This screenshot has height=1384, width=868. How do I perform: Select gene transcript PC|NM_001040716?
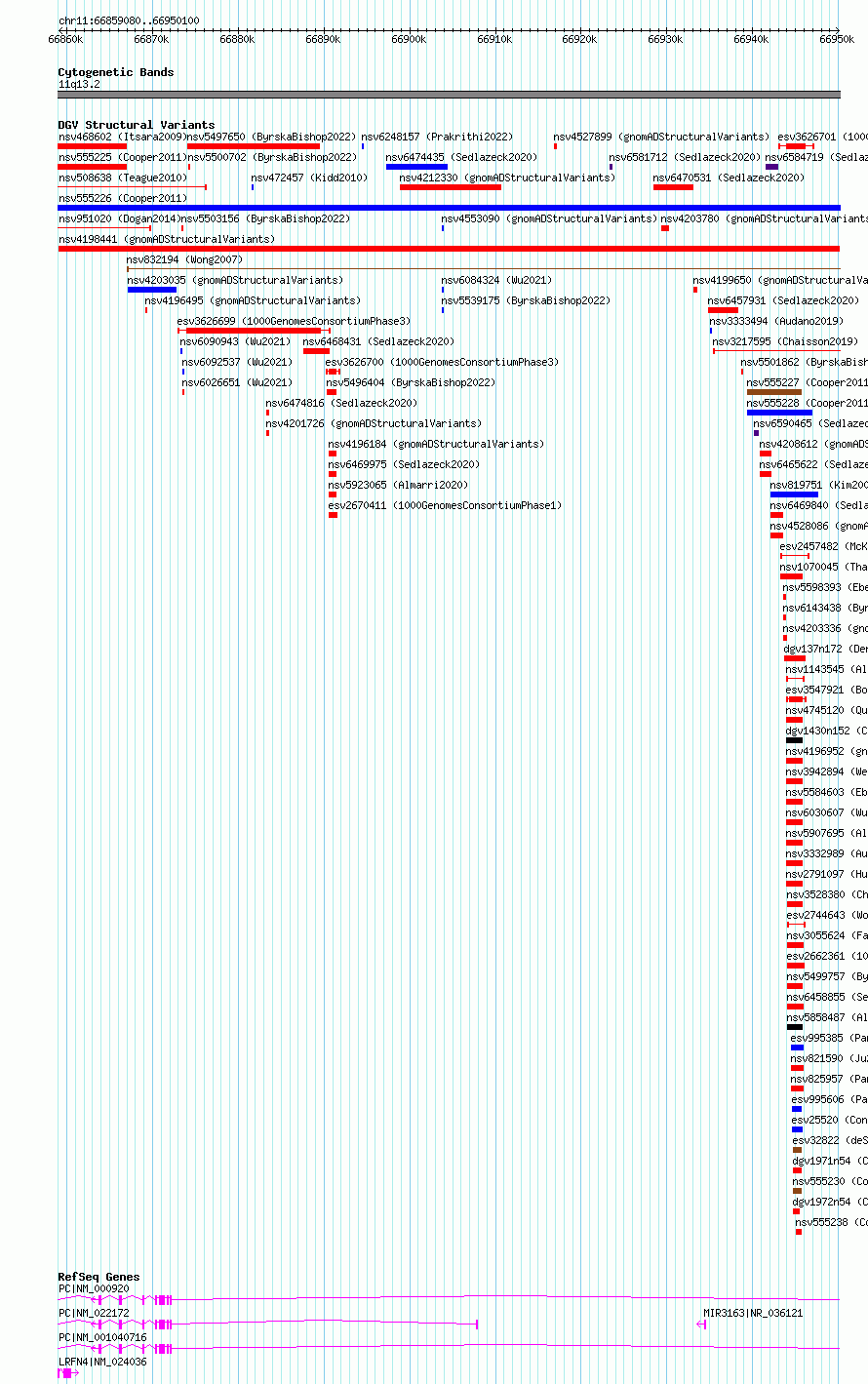pos(449,1349)
